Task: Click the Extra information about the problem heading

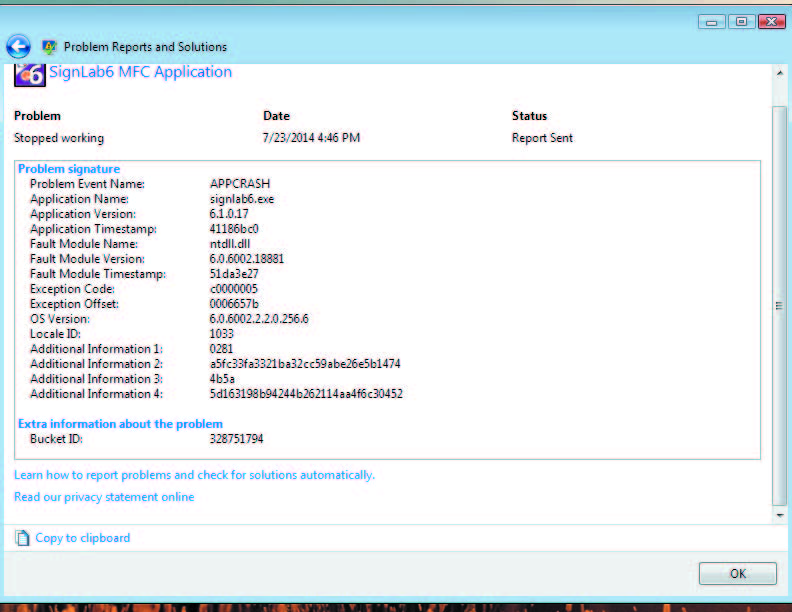Action: coord(120,424)
